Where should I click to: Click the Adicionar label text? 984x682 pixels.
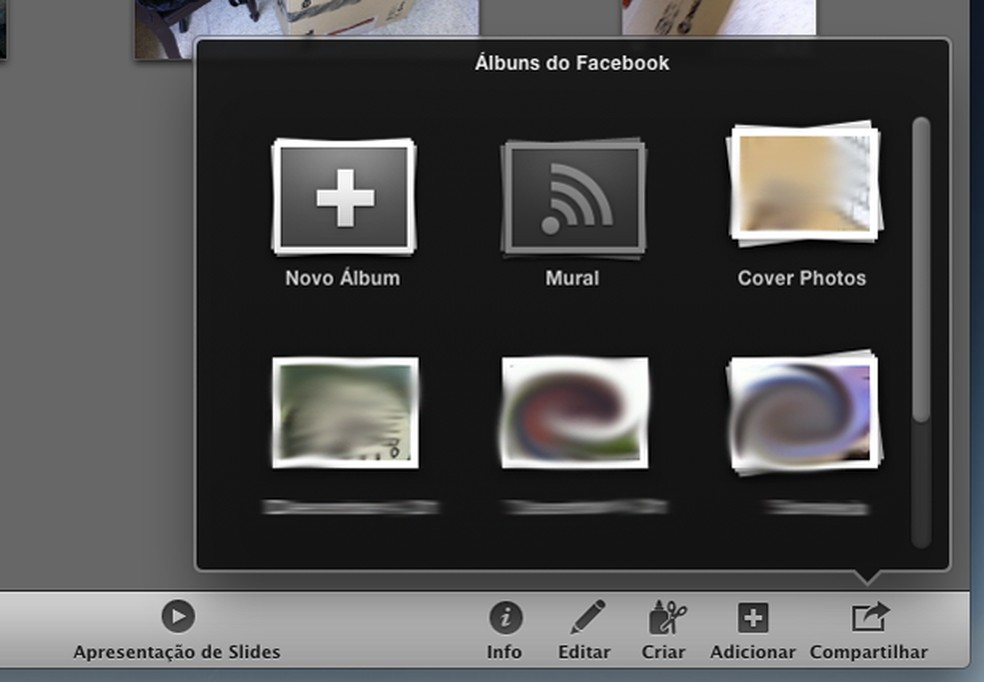click(753, 653)
